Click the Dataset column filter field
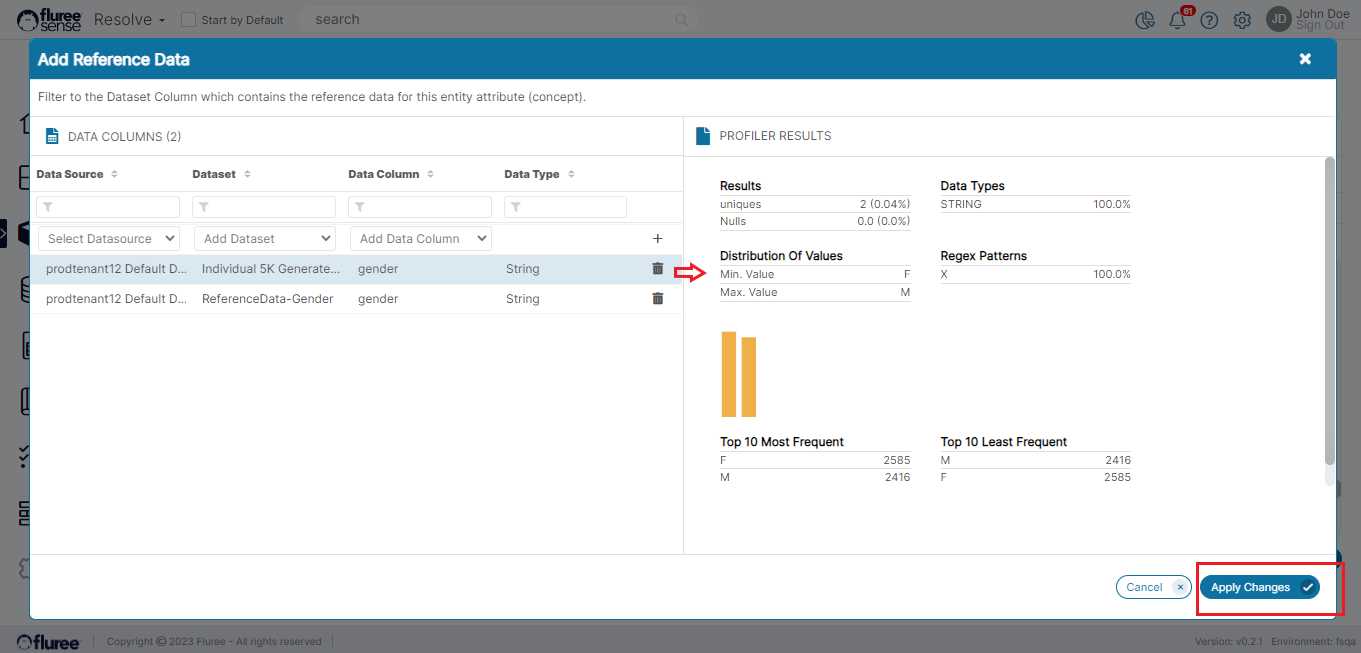Viewport: 1361px width, 653px height. click(x=264, y=207)
